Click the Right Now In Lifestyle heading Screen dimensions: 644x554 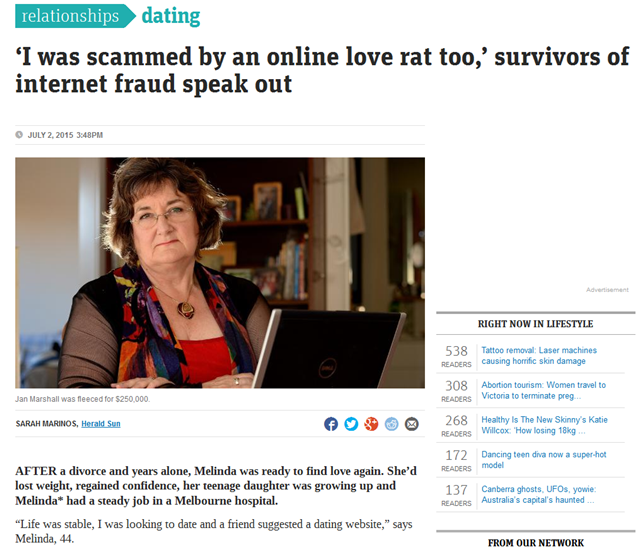(535, 324)
